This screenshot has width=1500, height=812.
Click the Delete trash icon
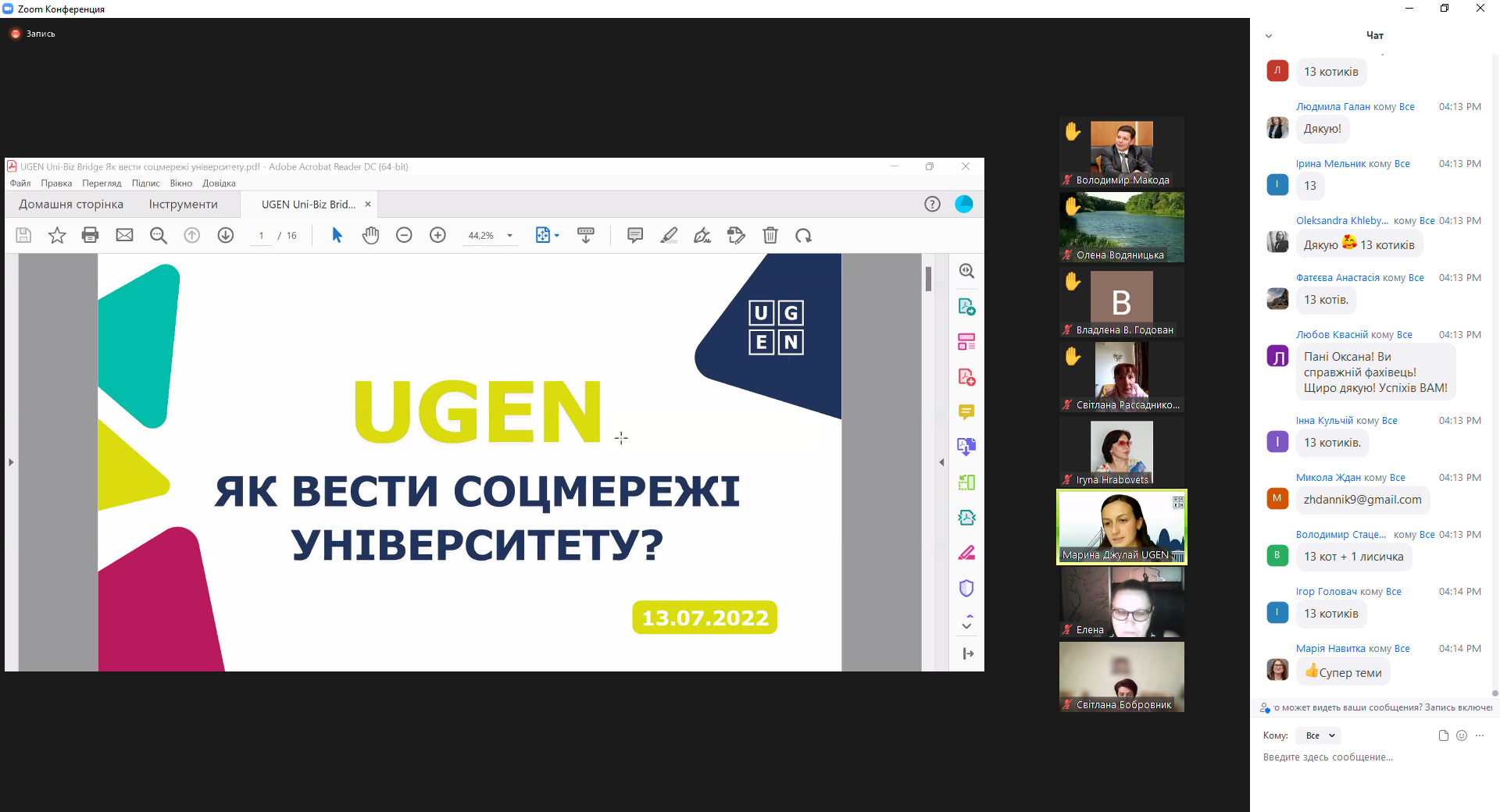[x=770, y=235]
